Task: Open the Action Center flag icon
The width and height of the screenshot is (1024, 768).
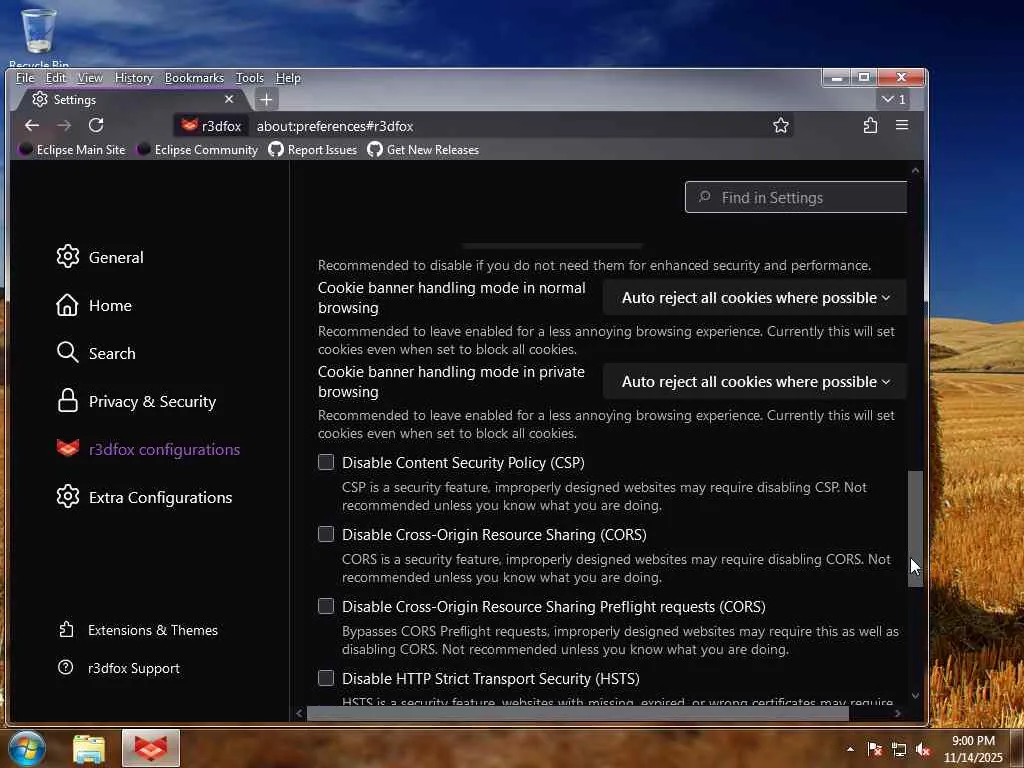Action: pos(874,749)
